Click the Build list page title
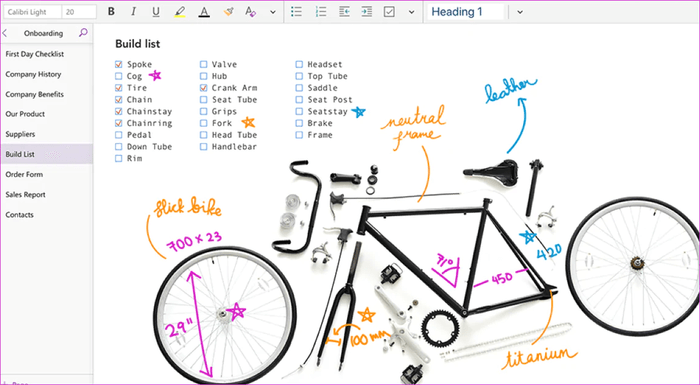 pyautogui.click(x=138, y=44)
